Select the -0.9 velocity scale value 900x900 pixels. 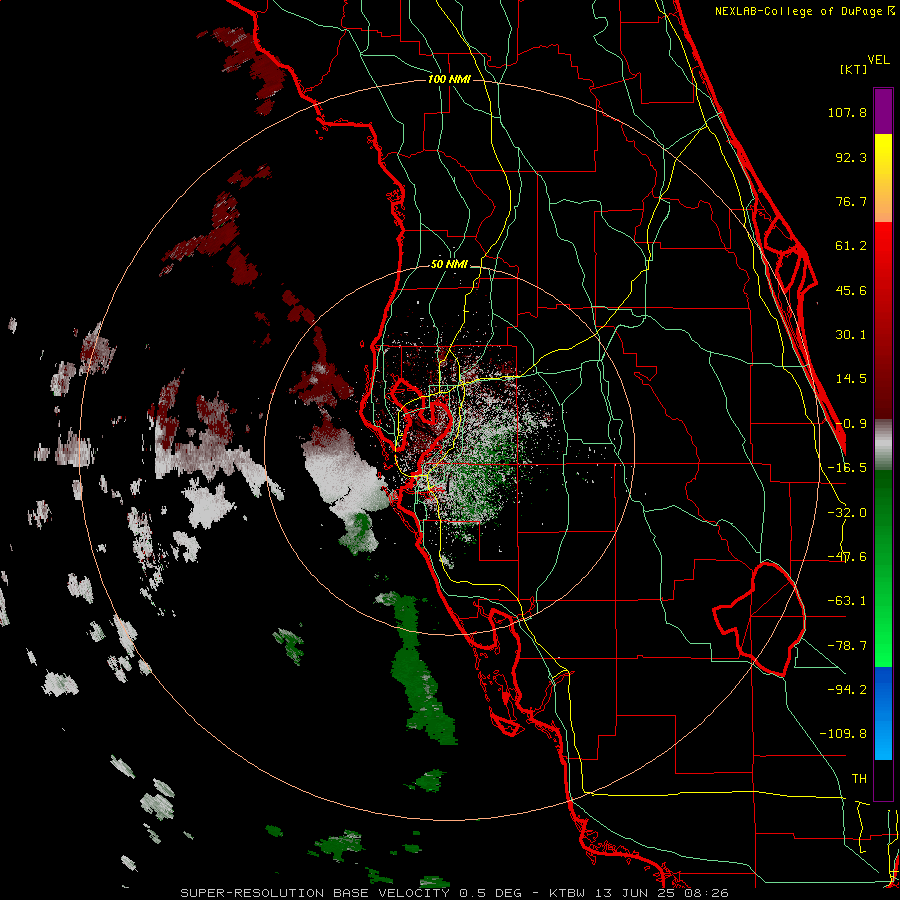[851, 424]
